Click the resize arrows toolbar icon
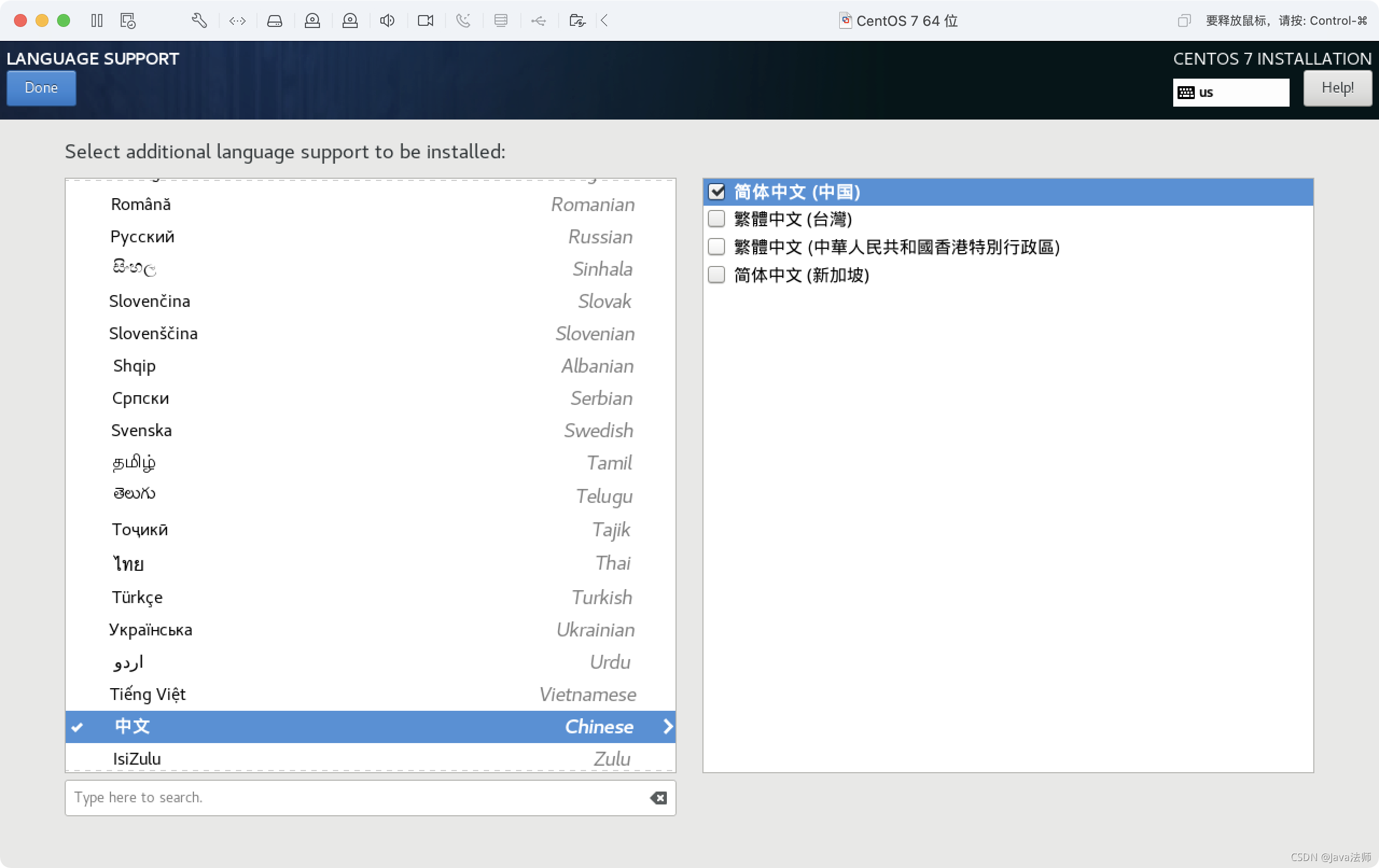The height and width of the screenshot is (868, 1379). click(x=237, y=21)
